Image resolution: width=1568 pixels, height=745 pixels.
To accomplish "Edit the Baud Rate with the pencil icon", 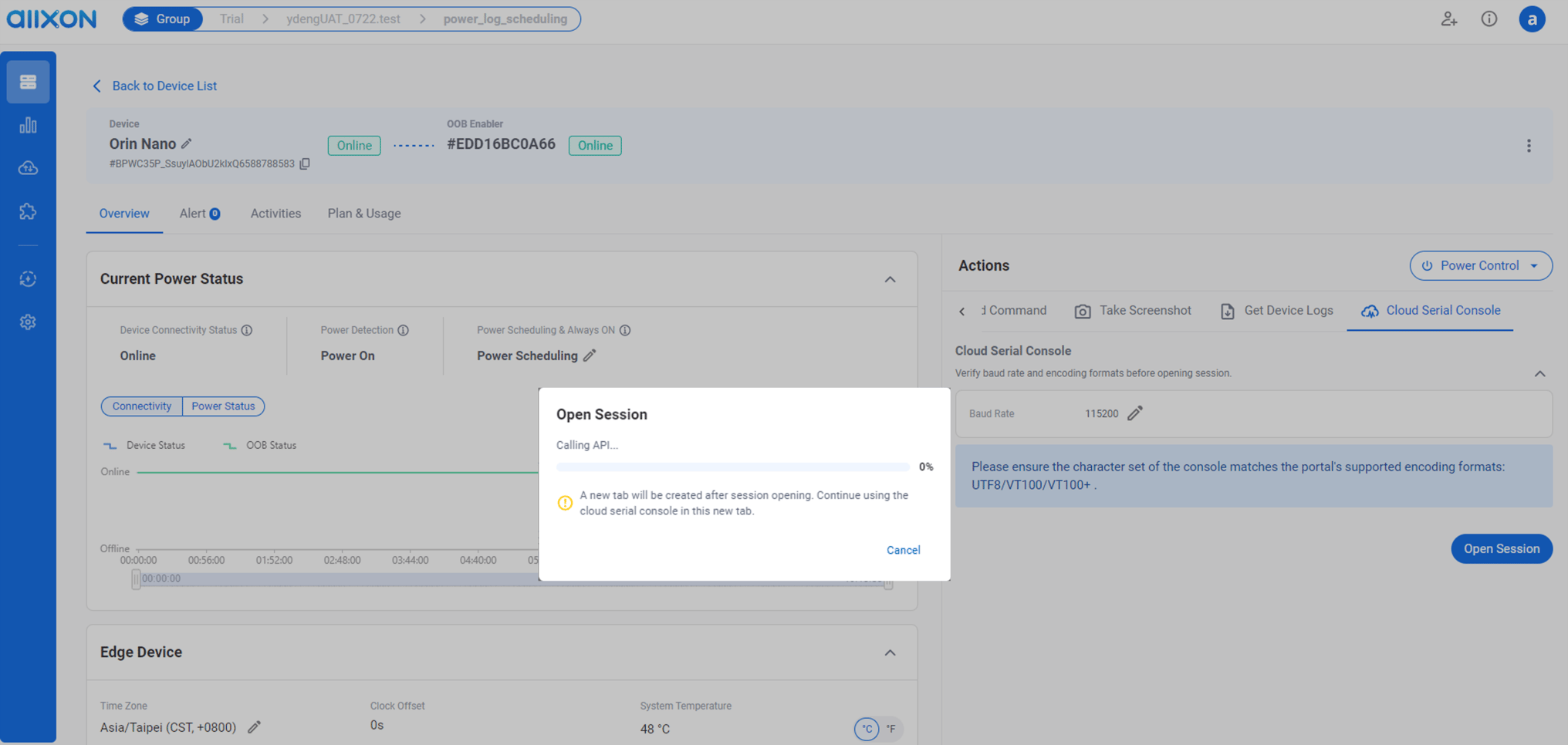I will pyautogui.click(x=1135, y=413).
